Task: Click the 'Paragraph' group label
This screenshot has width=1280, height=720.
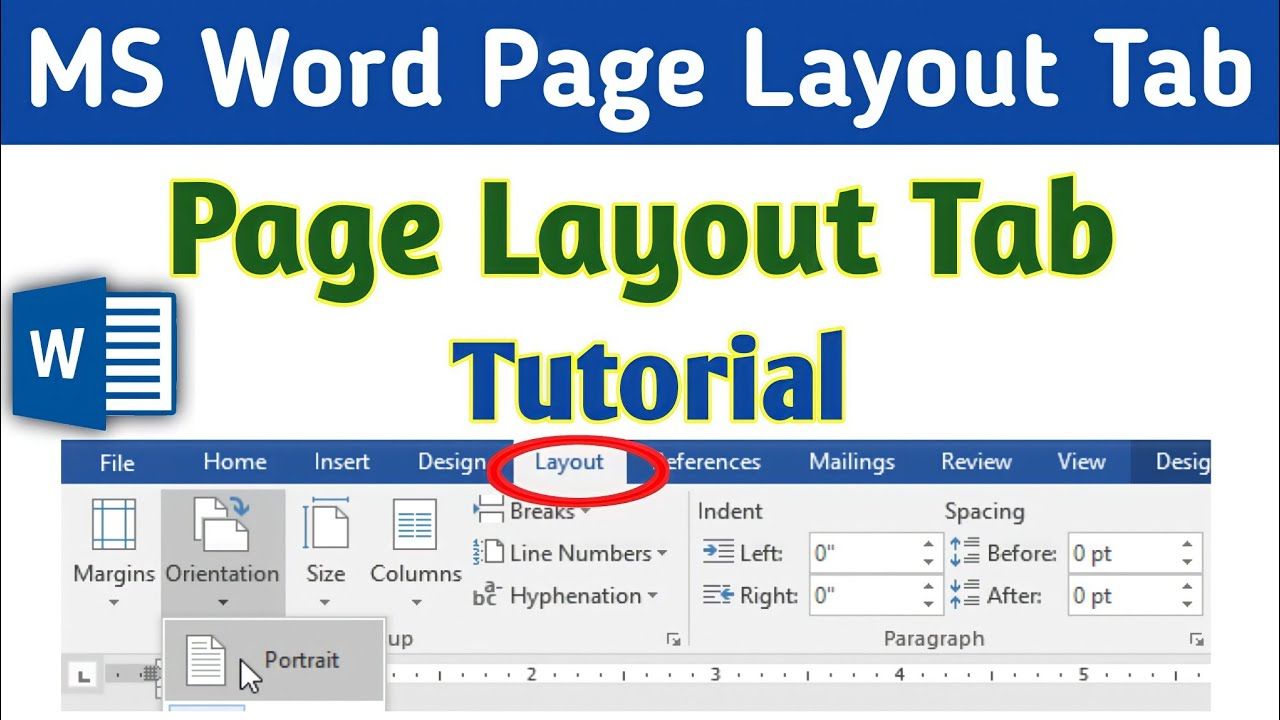Action: click(x=934, y=638)
